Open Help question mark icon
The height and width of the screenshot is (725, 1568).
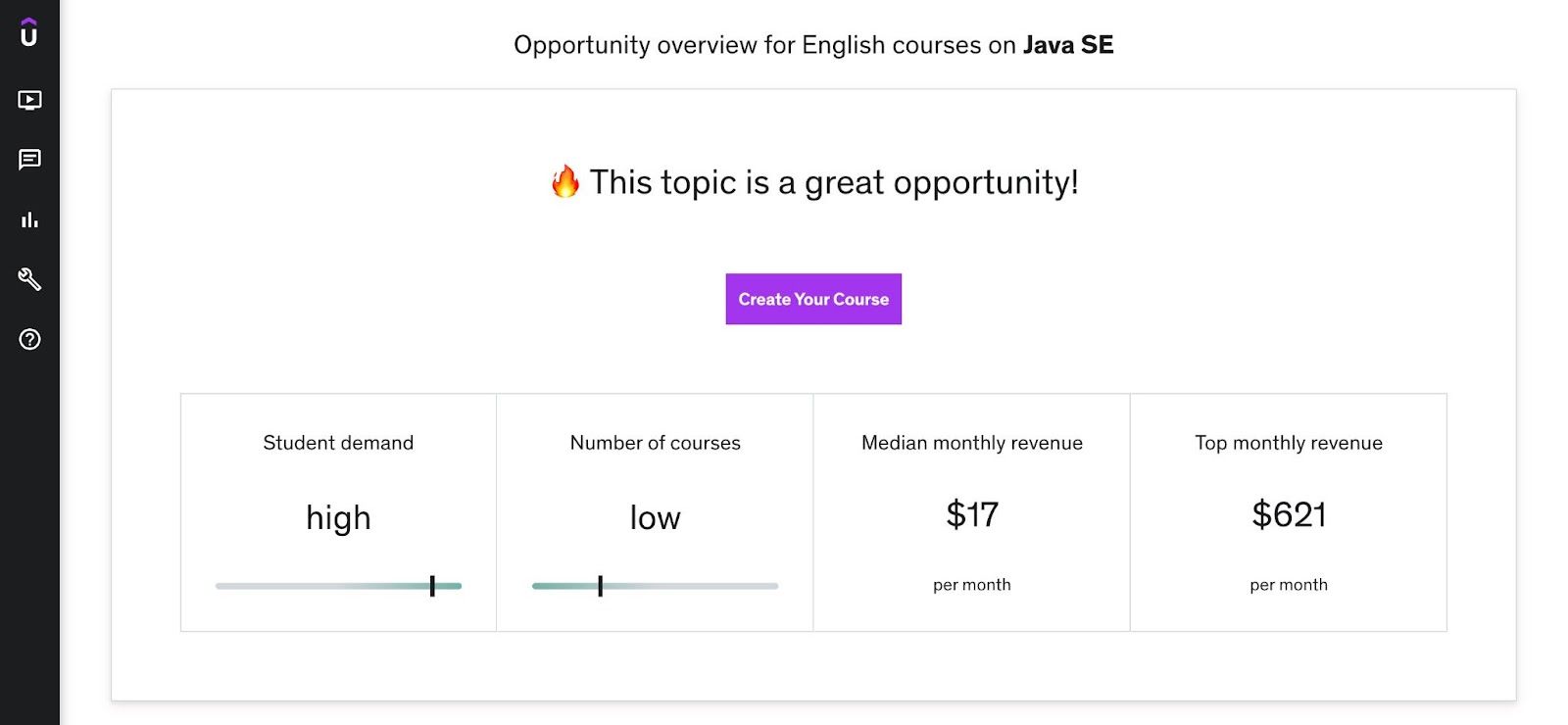coord(29,339)
